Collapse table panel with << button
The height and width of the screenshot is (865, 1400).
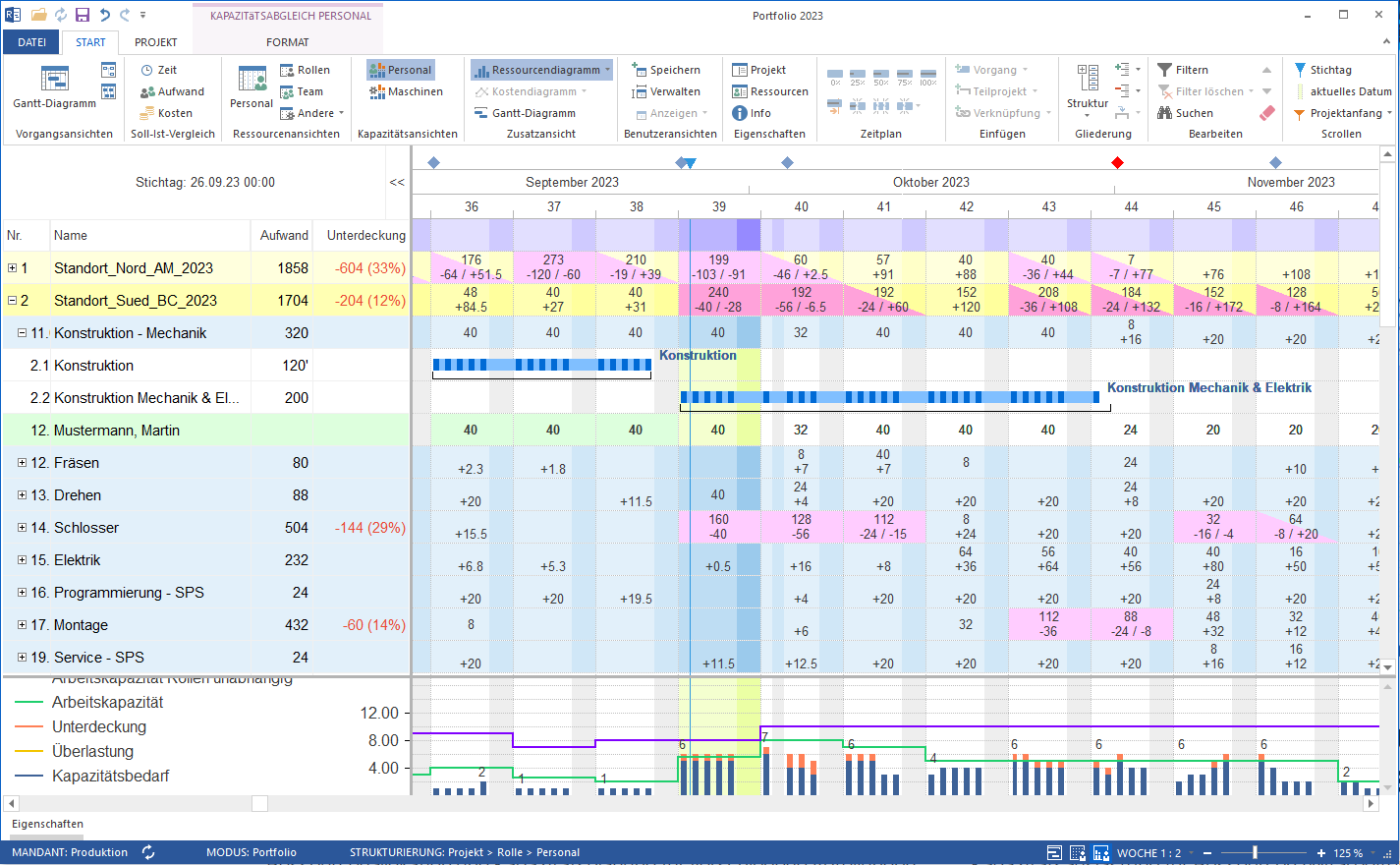point(397,182)
